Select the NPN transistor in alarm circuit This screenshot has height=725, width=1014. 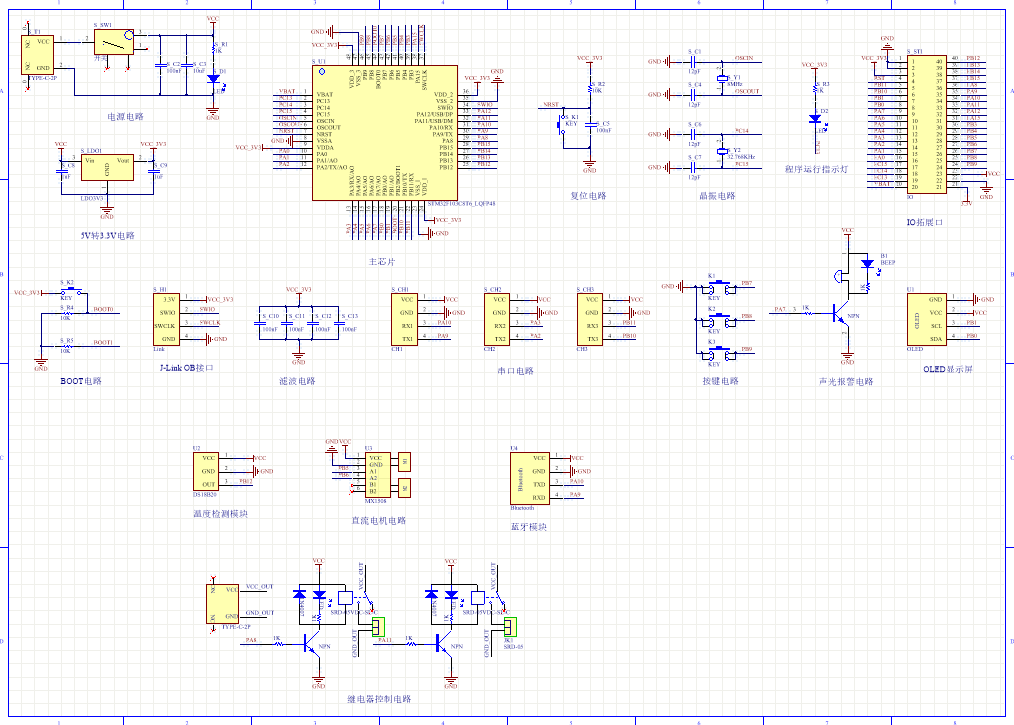840,314
